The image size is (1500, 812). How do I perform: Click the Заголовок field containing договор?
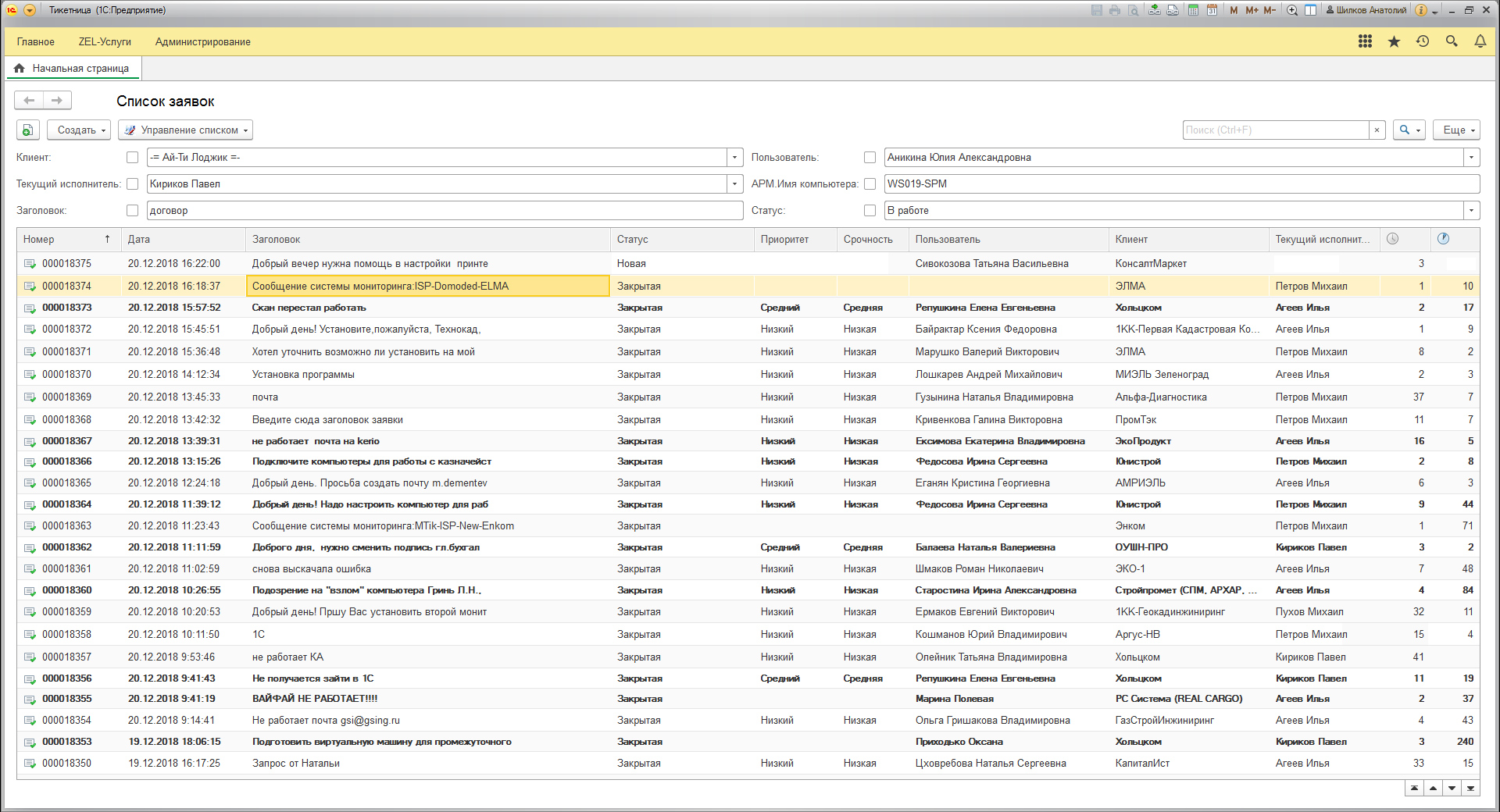[445, 211]
